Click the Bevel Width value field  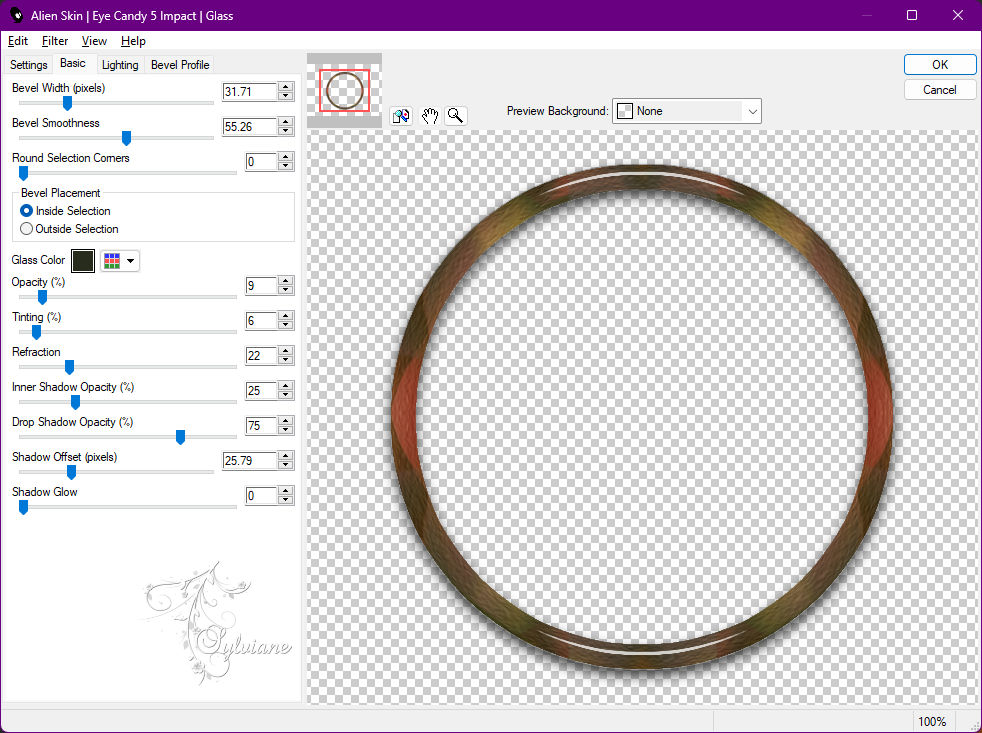click(249, 91)
